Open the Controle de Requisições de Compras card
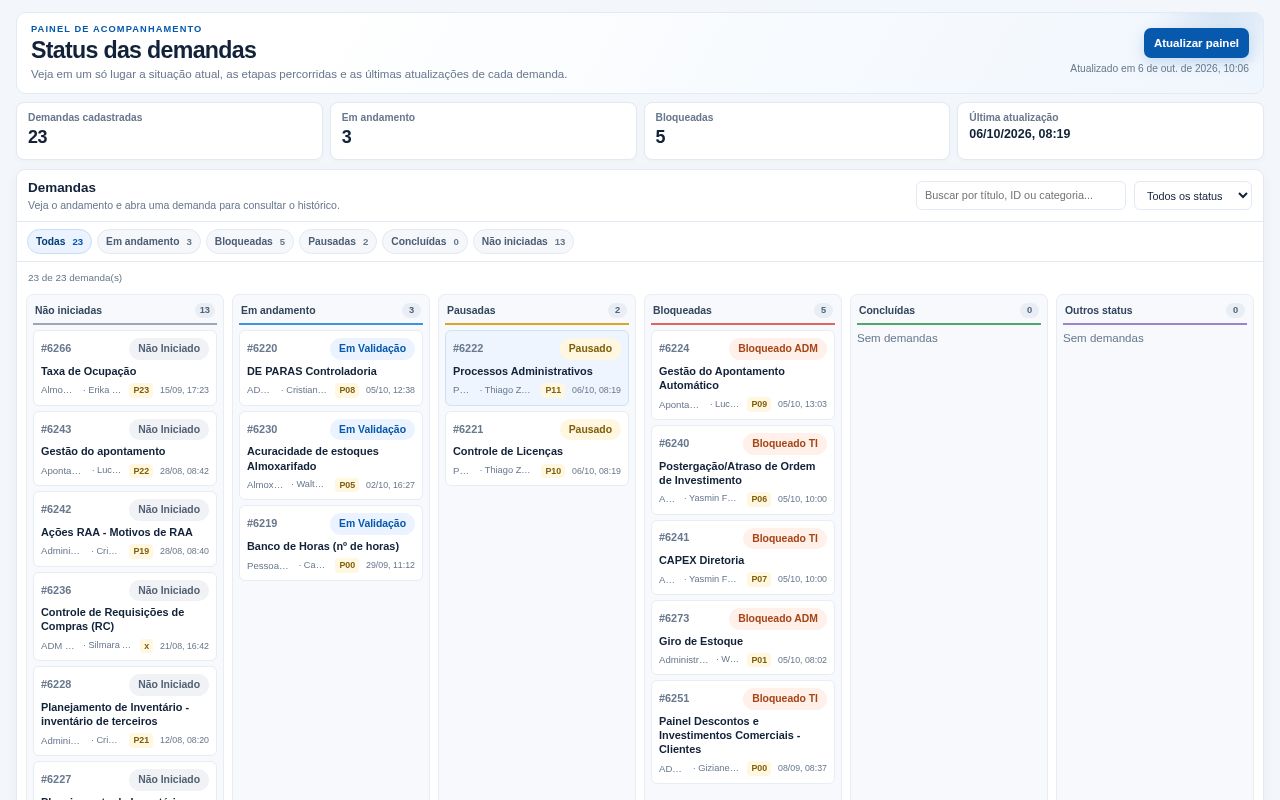 pos(125,616)
